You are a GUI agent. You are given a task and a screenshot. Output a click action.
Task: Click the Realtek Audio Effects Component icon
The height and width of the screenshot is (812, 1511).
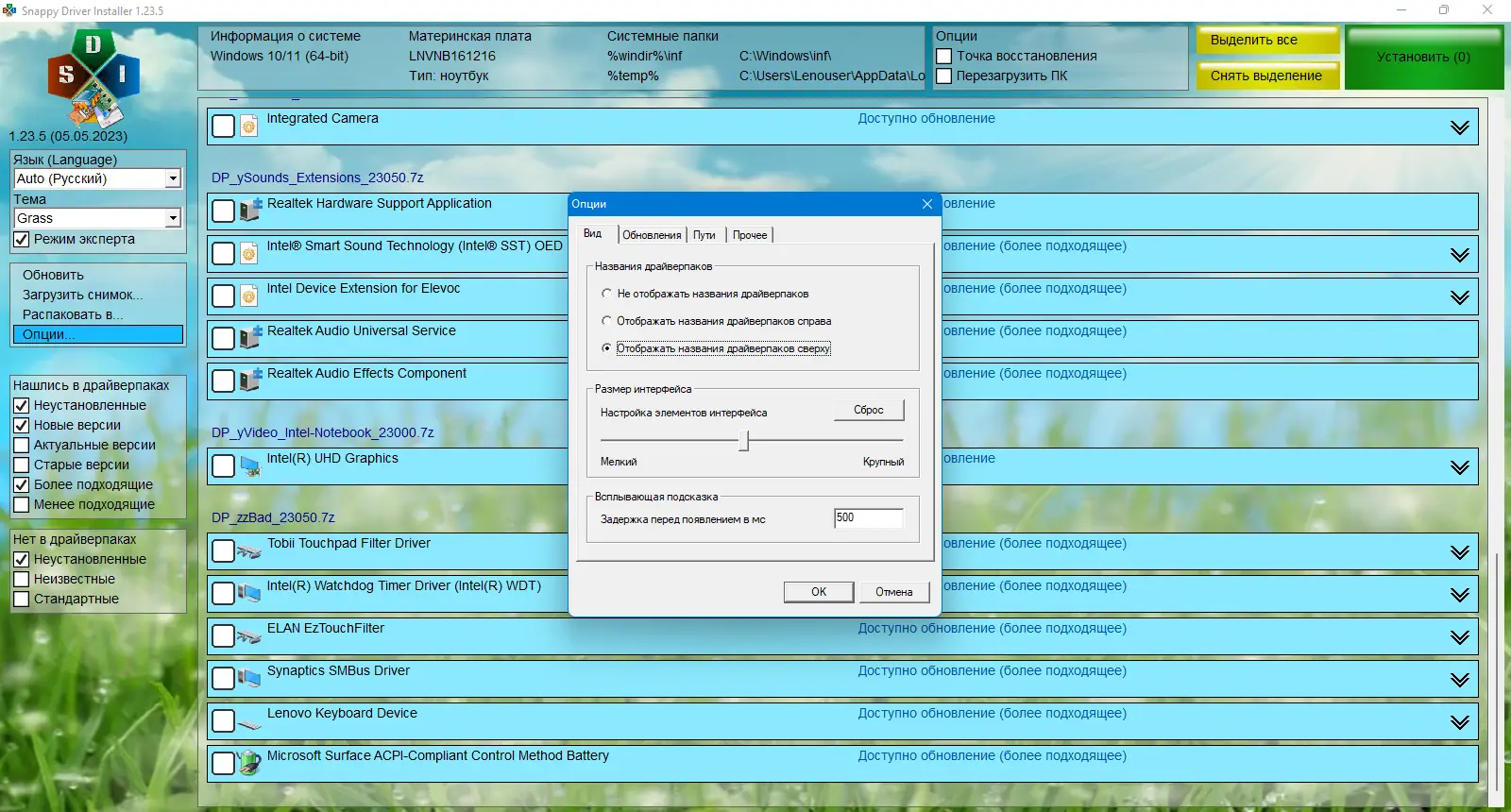pos(250,381)
